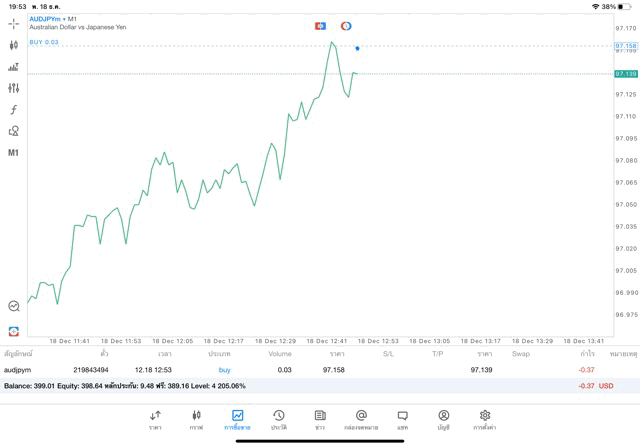Screen dimensions: 640x447
Task: Tap the red-blue circular icon on chart
Action: click(x=346, y=26)
